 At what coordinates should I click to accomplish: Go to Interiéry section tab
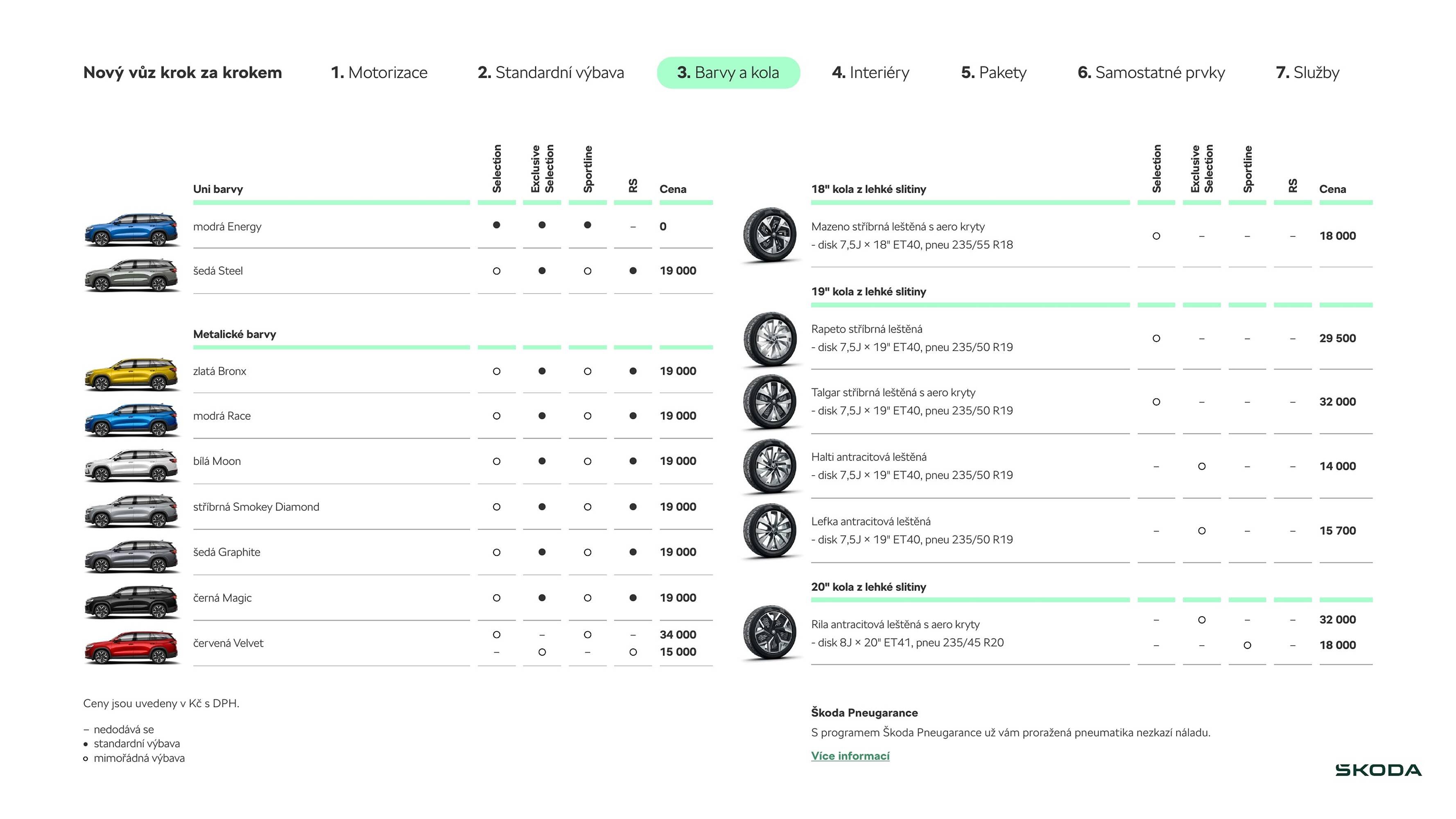(x=870, y=72)
